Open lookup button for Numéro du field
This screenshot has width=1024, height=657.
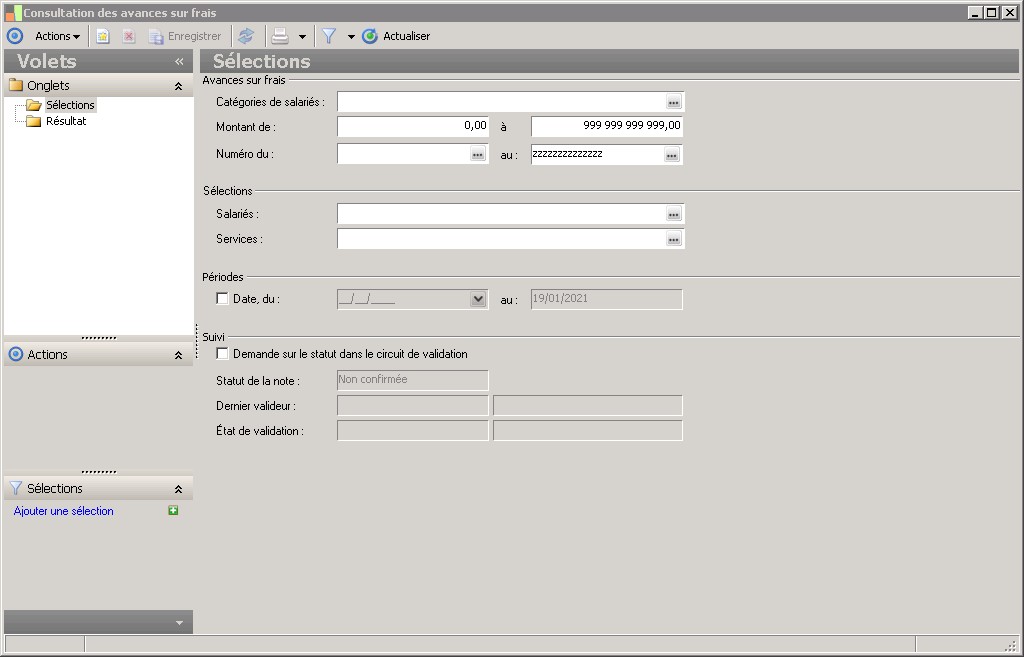click(x=477, y=155)
